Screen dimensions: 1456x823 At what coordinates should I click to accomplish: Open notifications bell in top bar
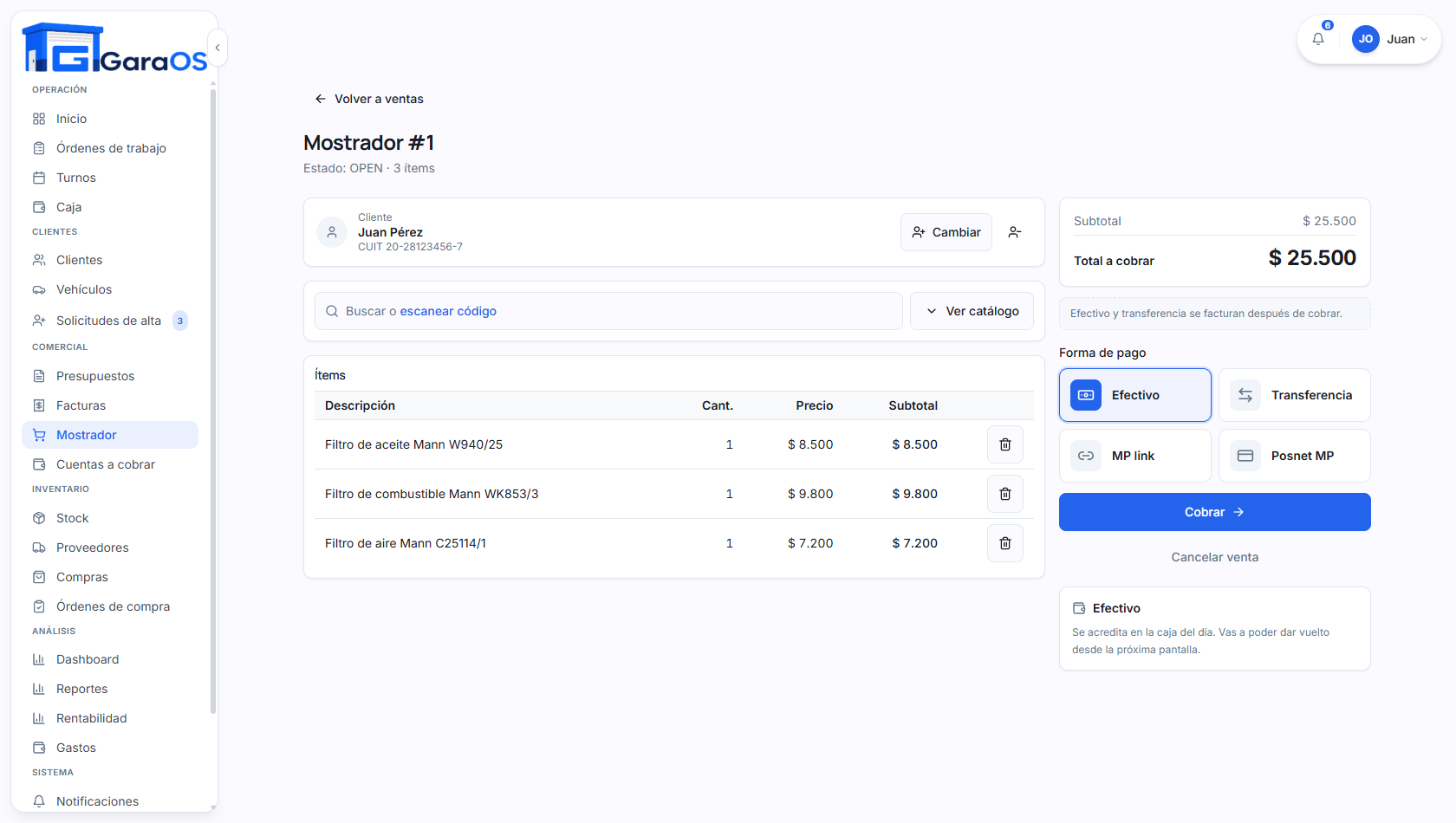click(1318, 39)
